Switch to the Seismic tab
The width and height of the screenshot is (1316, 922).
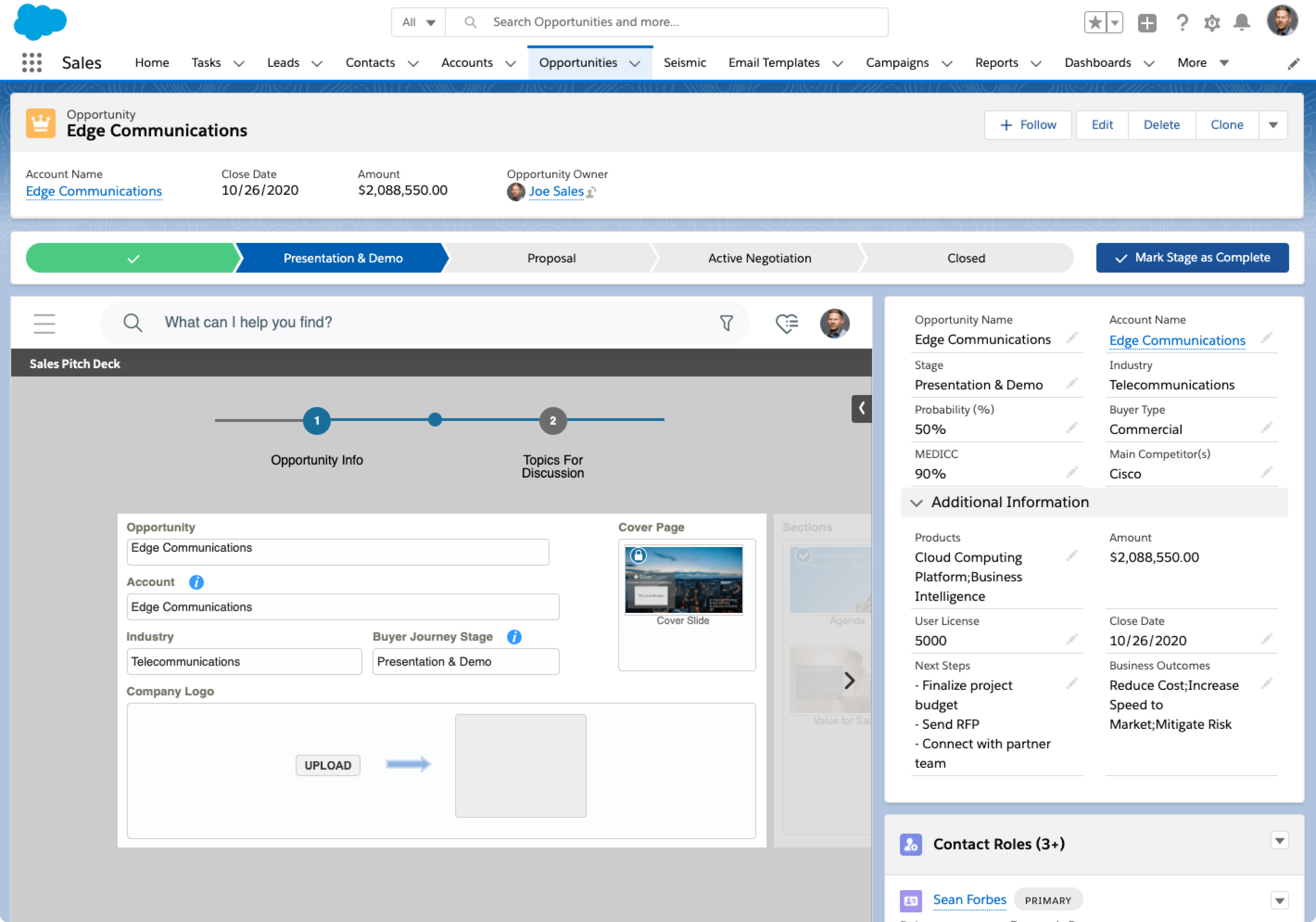685,63
